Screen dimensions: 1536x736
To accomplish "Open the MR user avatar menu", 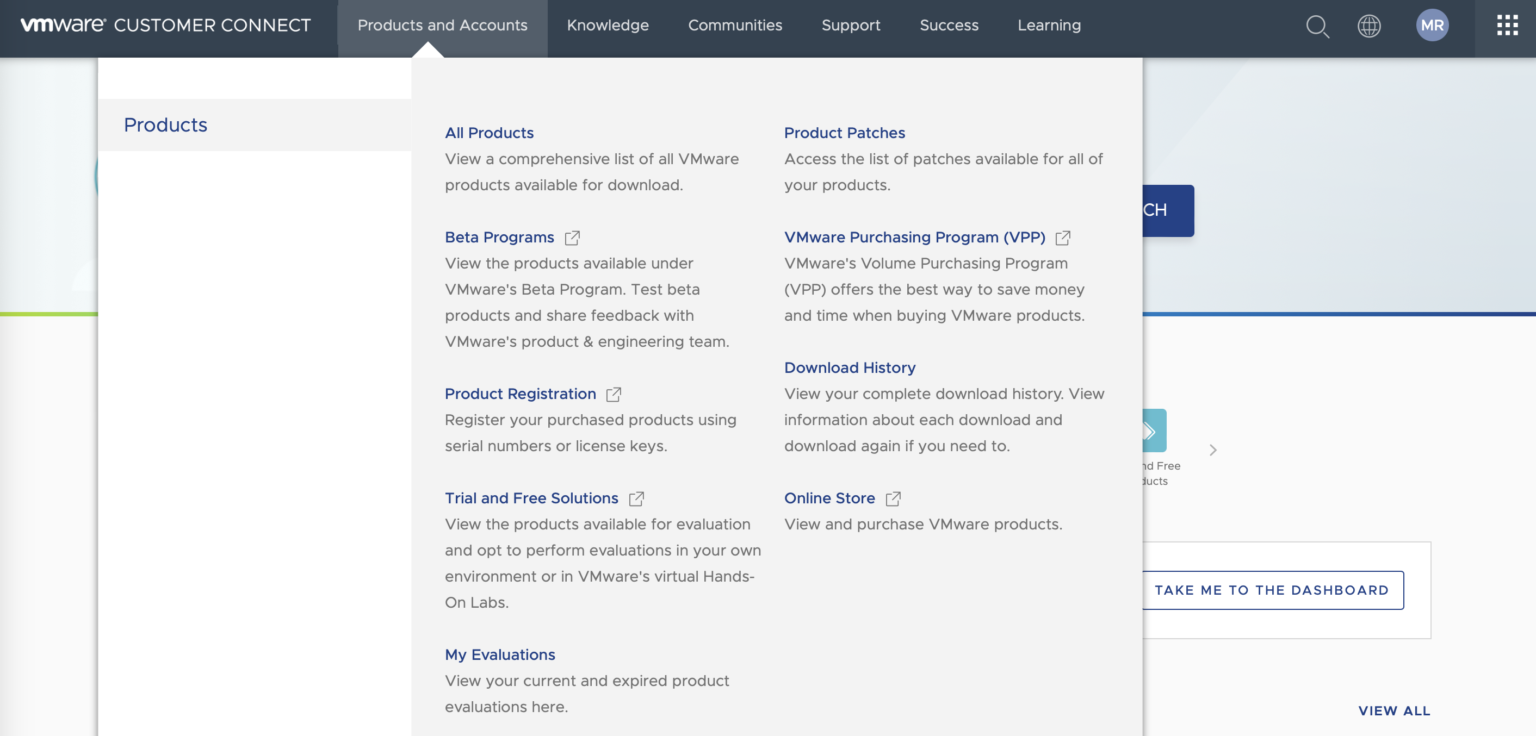I will (x=1432, y=26).
